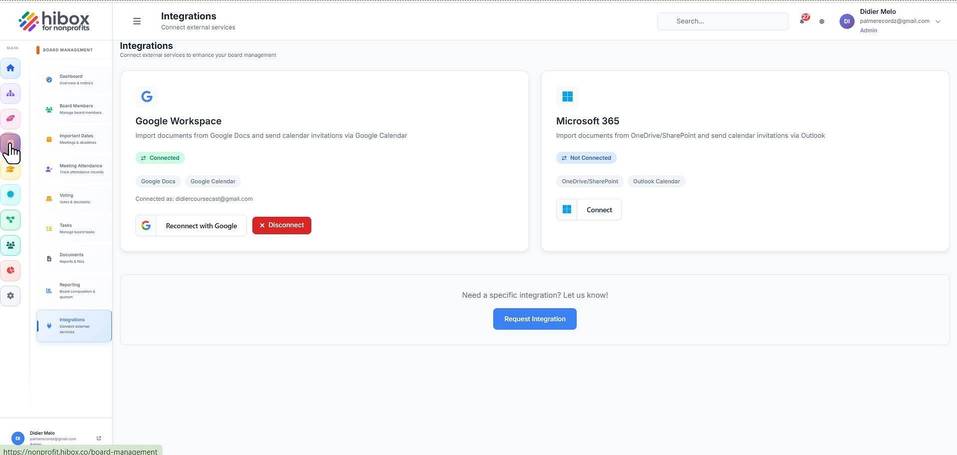Viewport: 957px width, 455px height.
Task: Open the settings gear icon in left rail
Action: 10,296
